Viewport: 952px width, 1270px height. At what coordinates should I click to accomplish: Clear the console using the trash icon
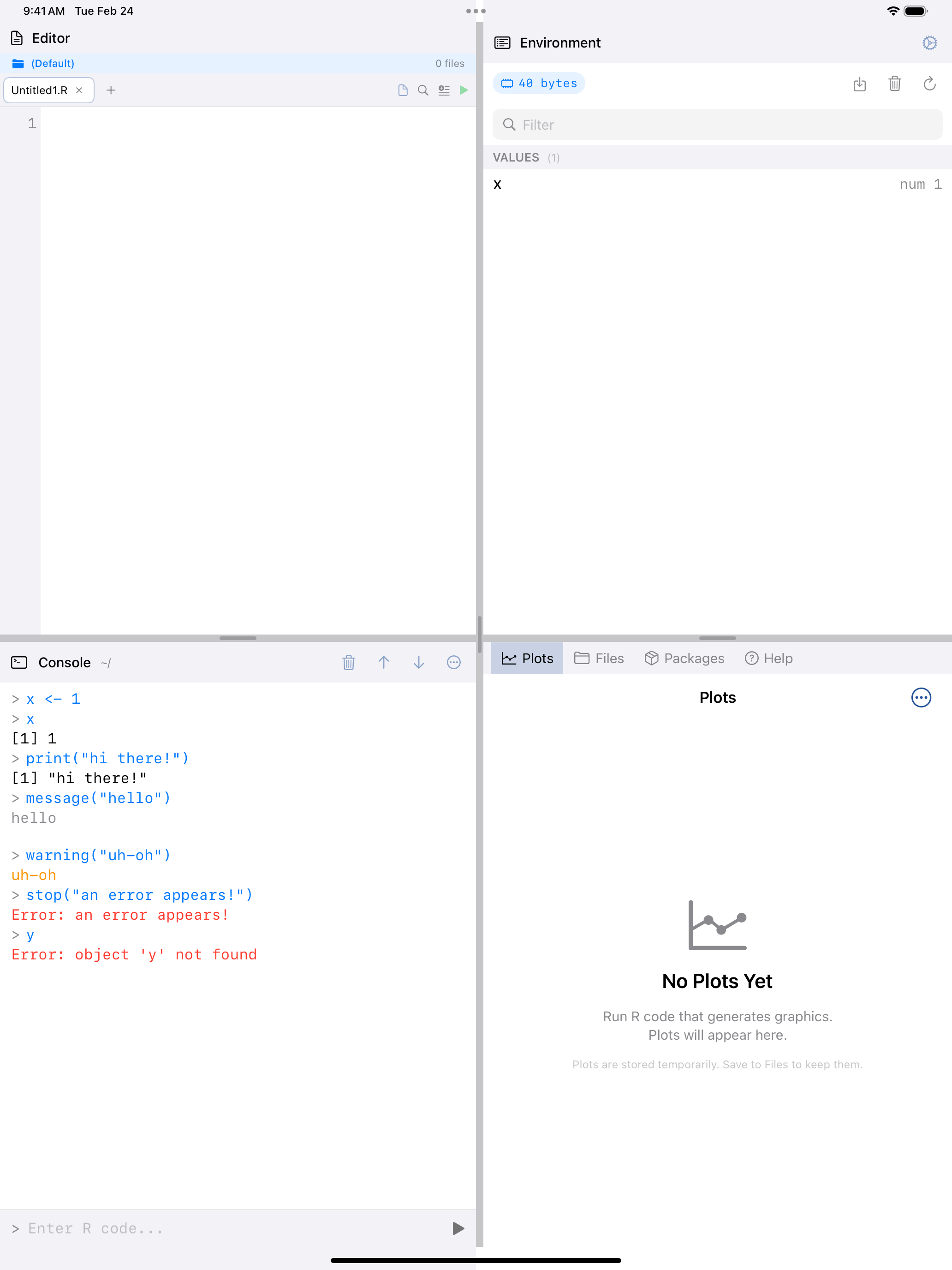348,662
